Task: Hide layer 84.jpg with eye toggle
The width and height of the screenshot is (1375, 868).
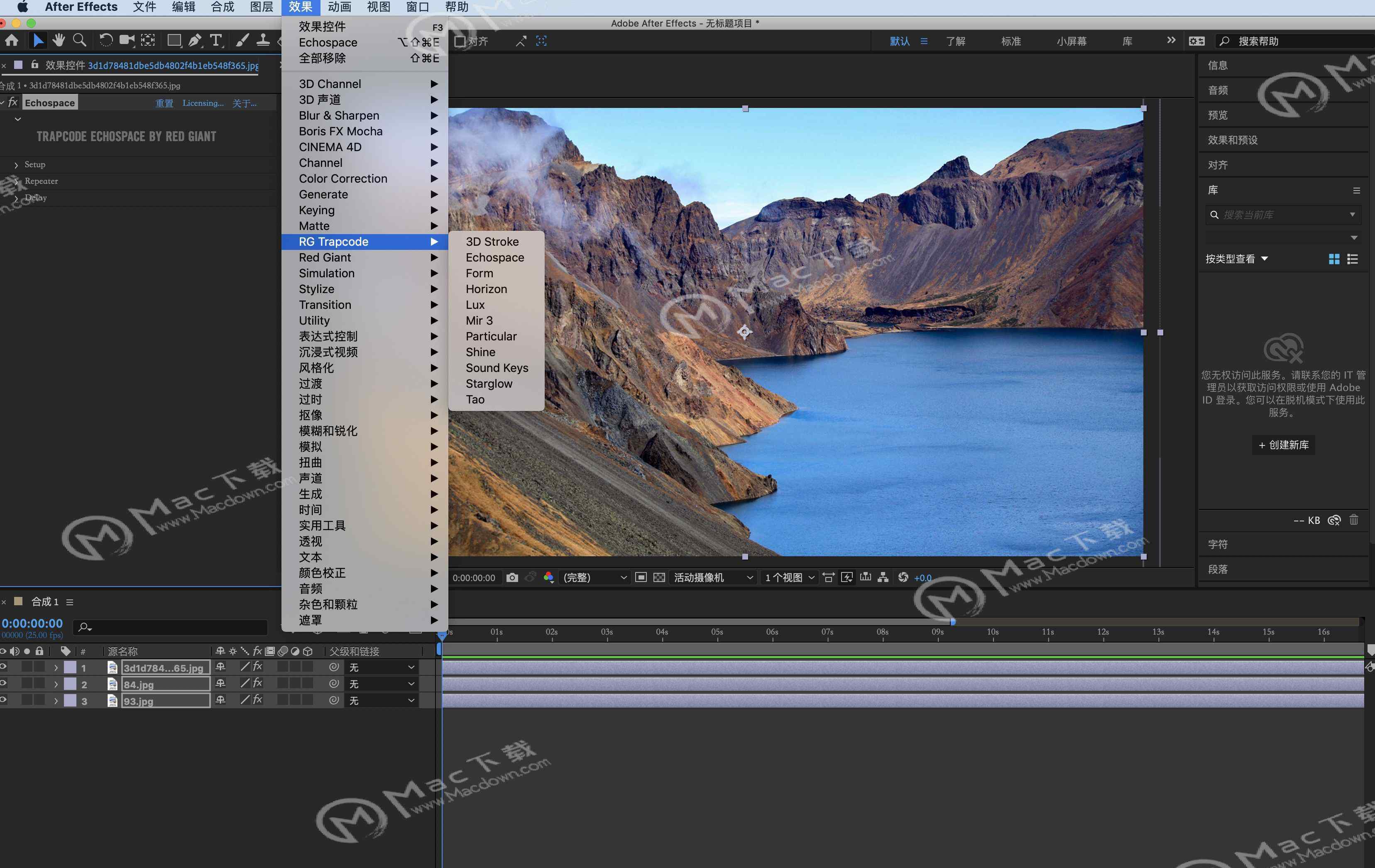Action: (x=3, y=683)
